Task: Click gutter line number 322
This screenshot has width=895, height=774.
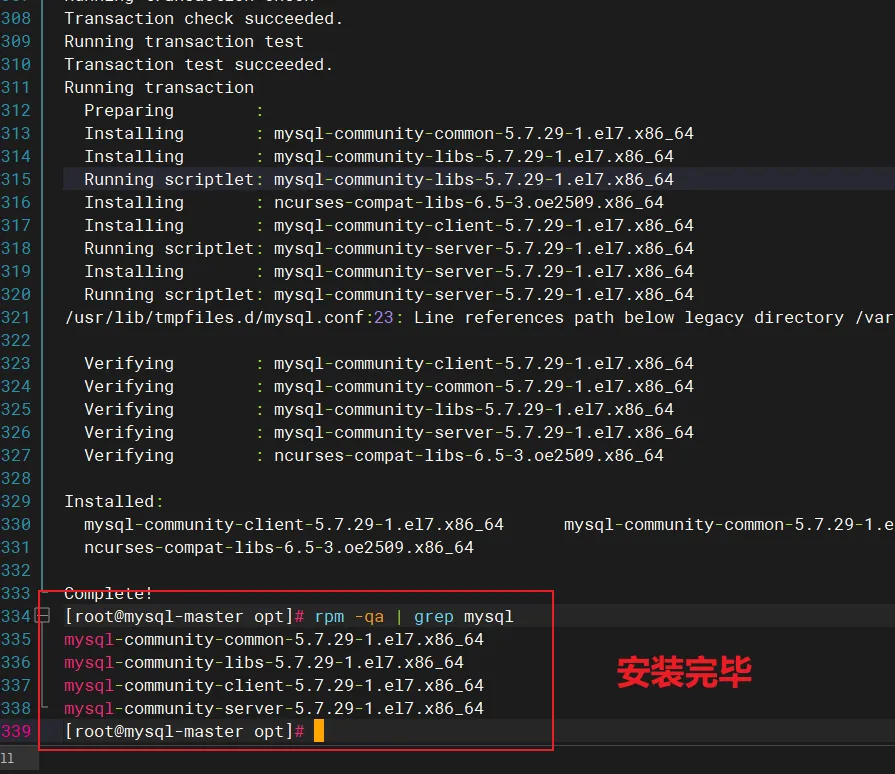Action: [x=16, y=340]
